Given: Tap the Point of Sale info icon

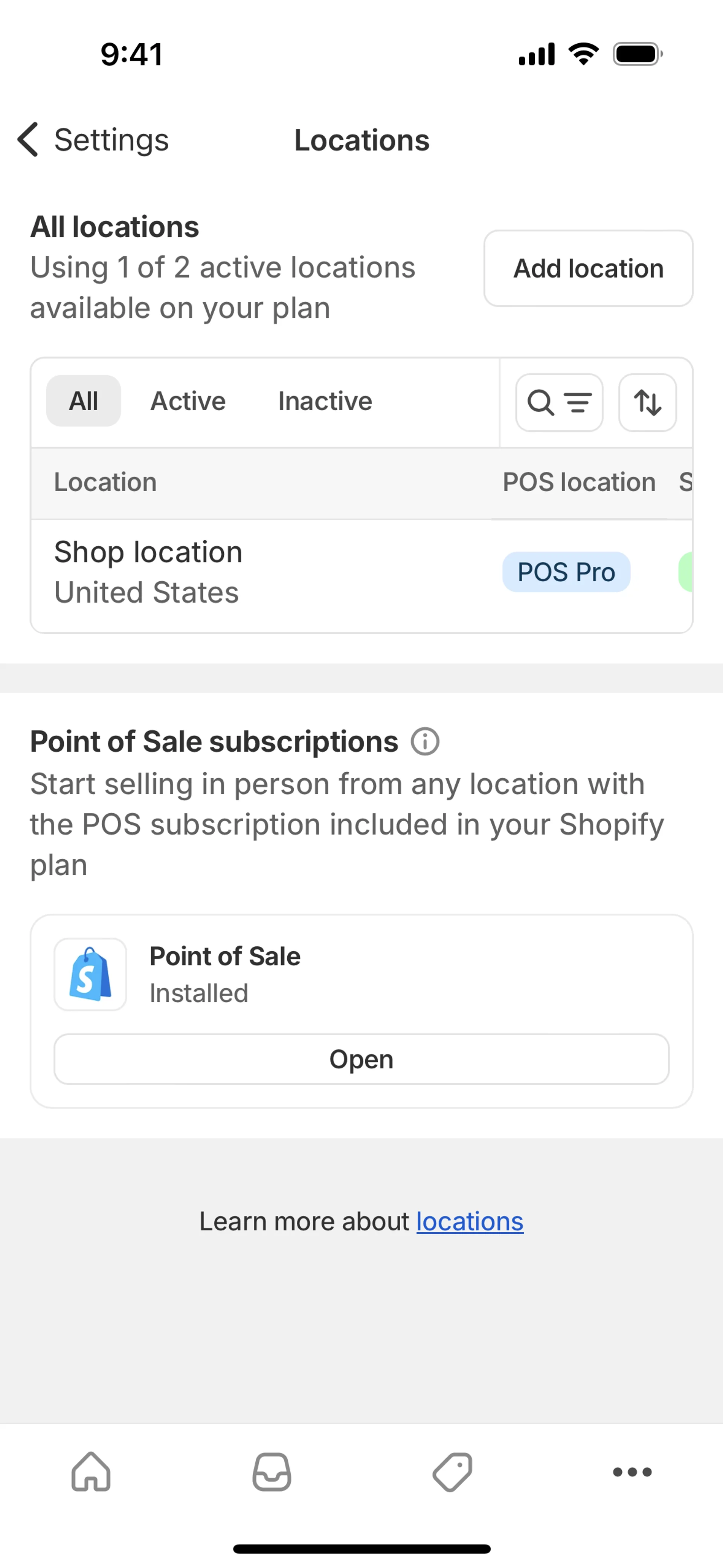Looking at the screenshot, I should tap(425, 742).
